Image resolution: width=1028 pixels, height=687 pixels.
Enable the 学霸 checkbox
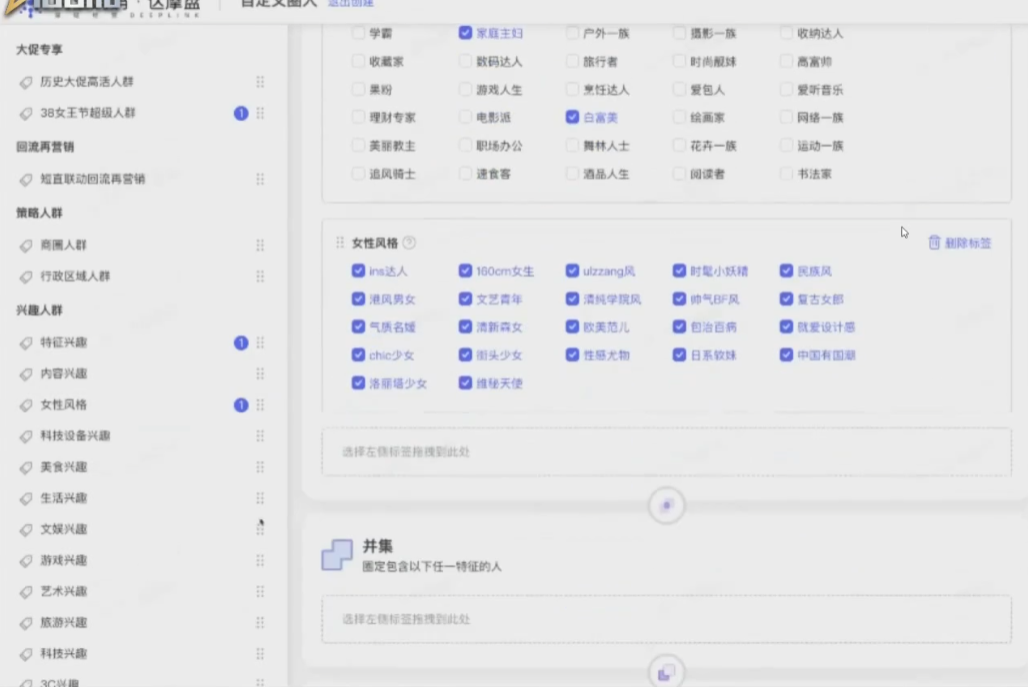coord(358,33)
